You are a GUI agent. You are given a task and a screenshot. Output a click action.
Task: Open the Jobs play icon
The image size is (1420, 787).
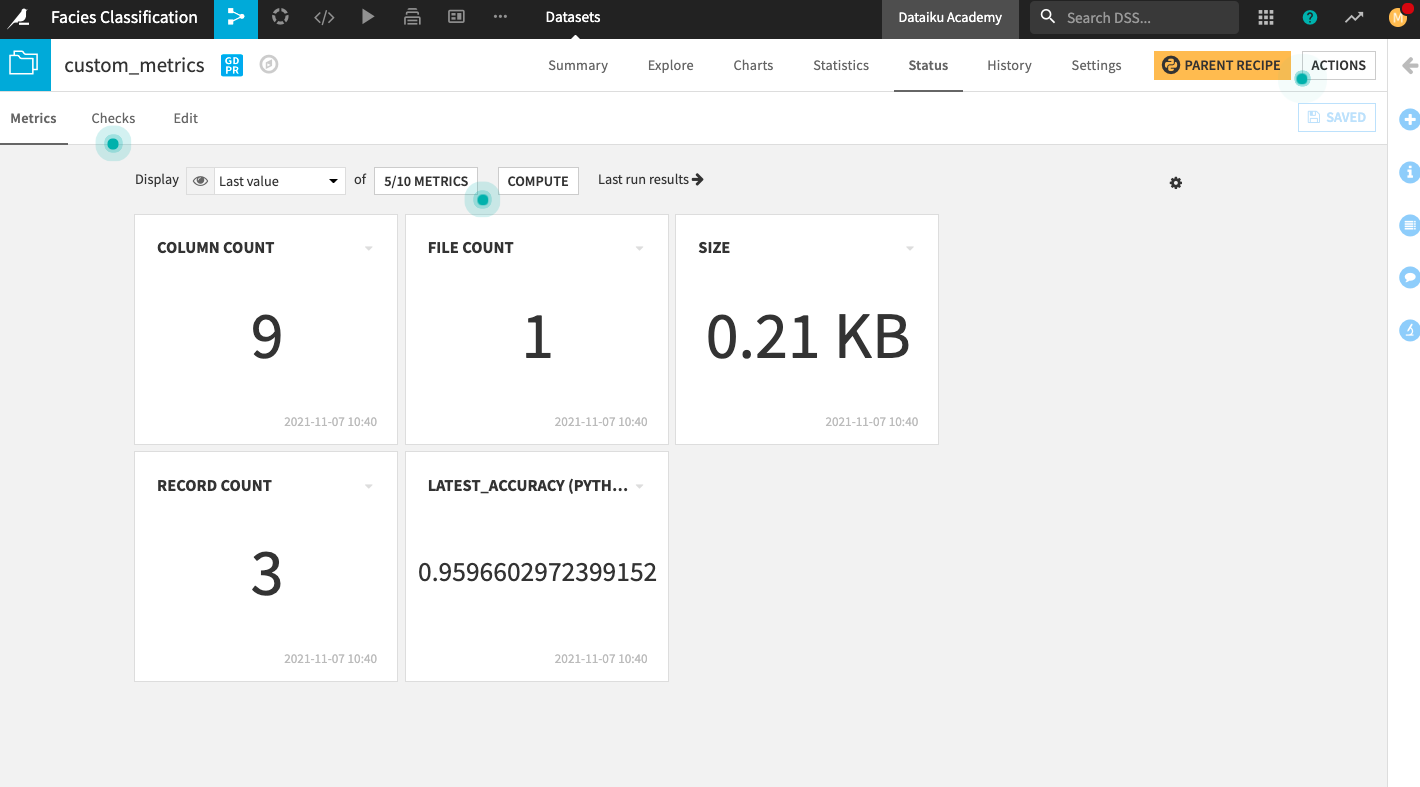[368, 17]
